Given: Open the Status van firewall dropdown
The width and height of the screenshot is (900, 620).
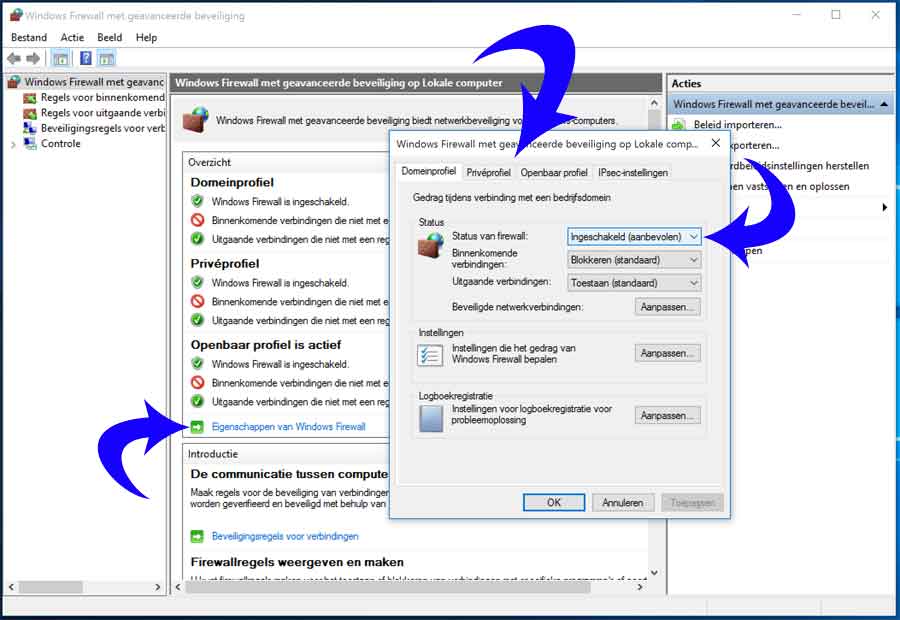Looking at the screenshot, I should click(x=634, y=237).
